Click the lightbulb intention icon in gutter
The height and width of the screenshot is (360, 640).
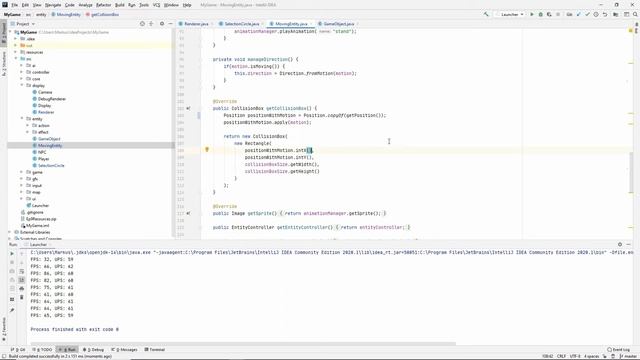pos(207,150)
